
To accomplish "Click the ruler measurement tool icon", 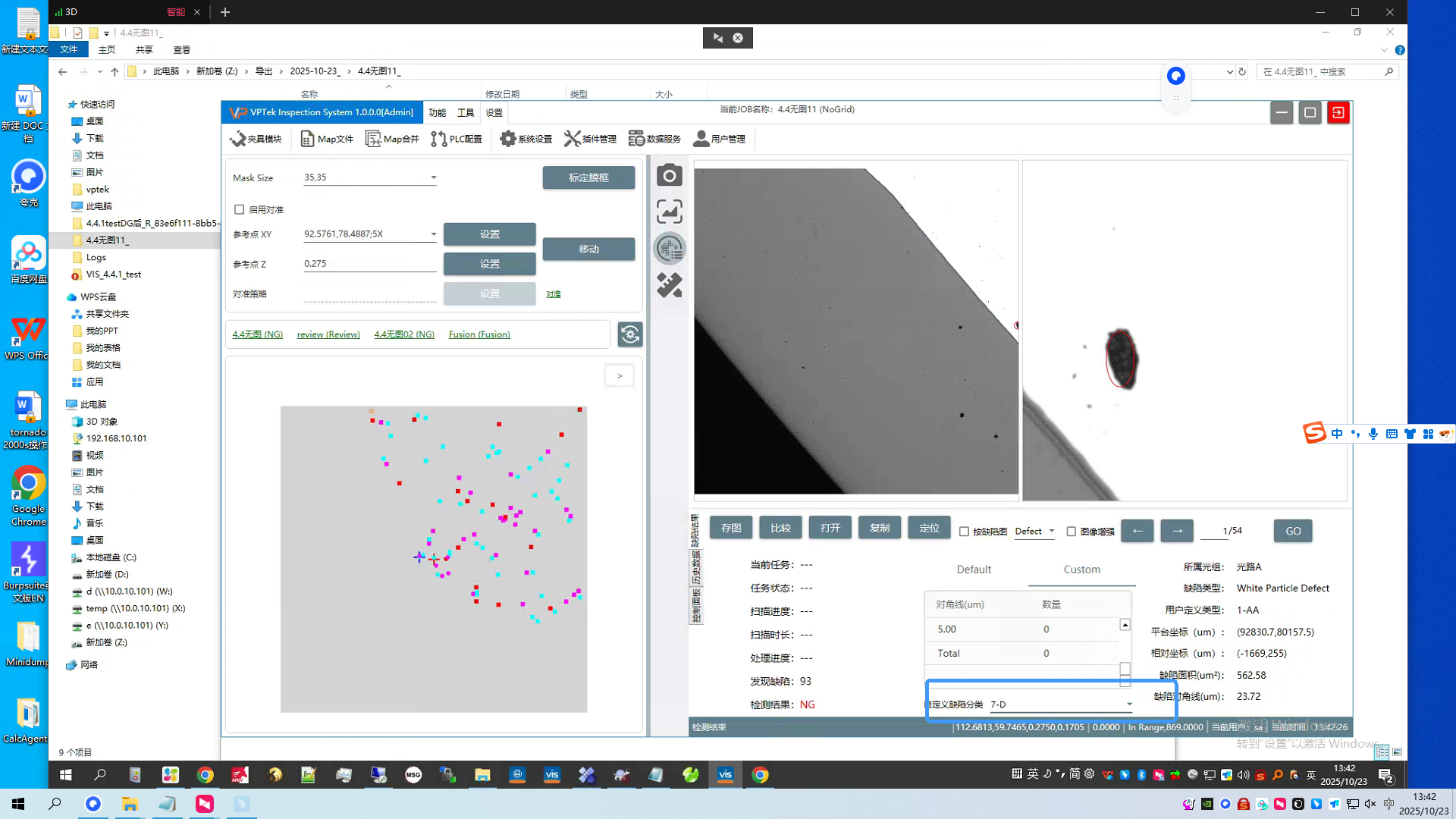I will tap(669, 285).
